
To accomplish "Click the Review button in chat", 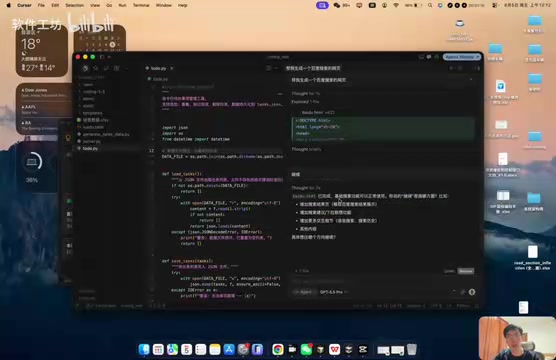I will click(466, 271).
